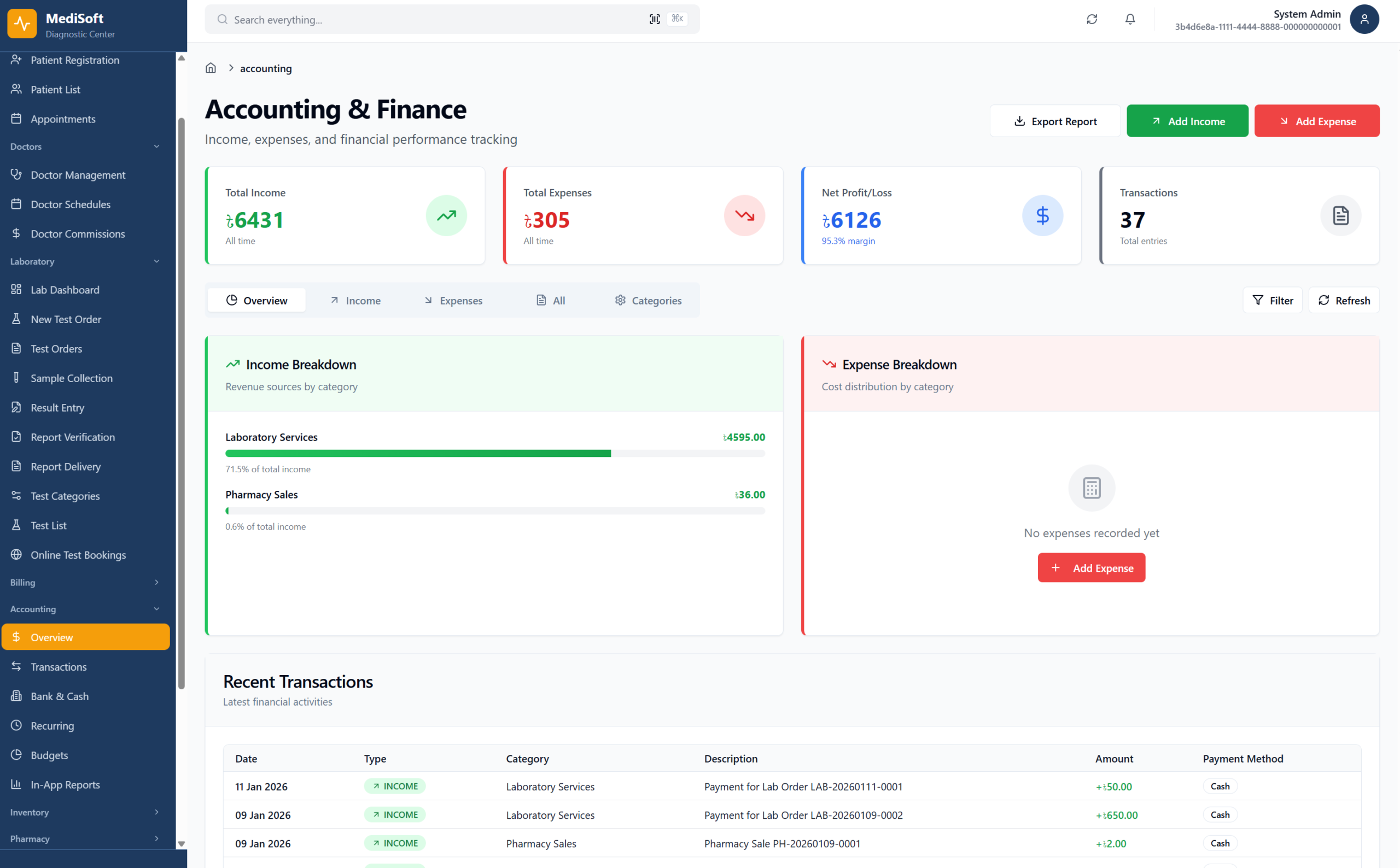Click the green Add Income button
This screenshot has height=868, width=1400.
pyautogui.click(x=1187, y=121)
